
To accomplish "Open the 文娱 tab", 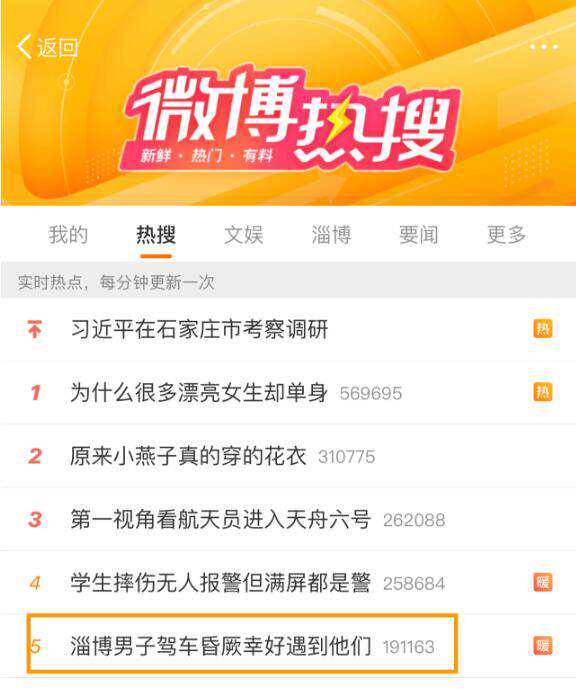I will click(243, 235).
